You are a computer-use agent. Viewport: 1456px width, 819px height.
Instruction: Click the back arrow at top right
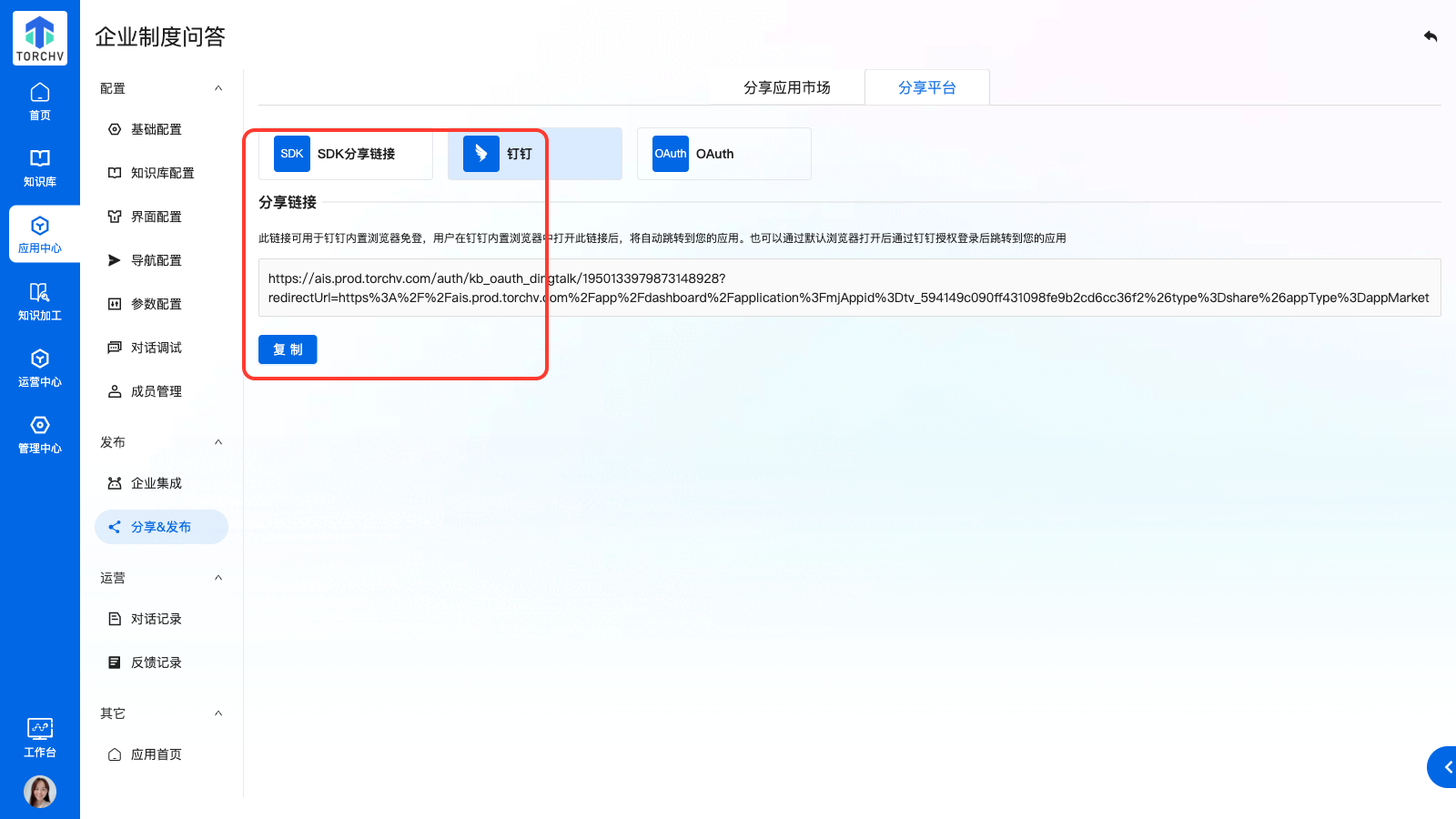1431,36
